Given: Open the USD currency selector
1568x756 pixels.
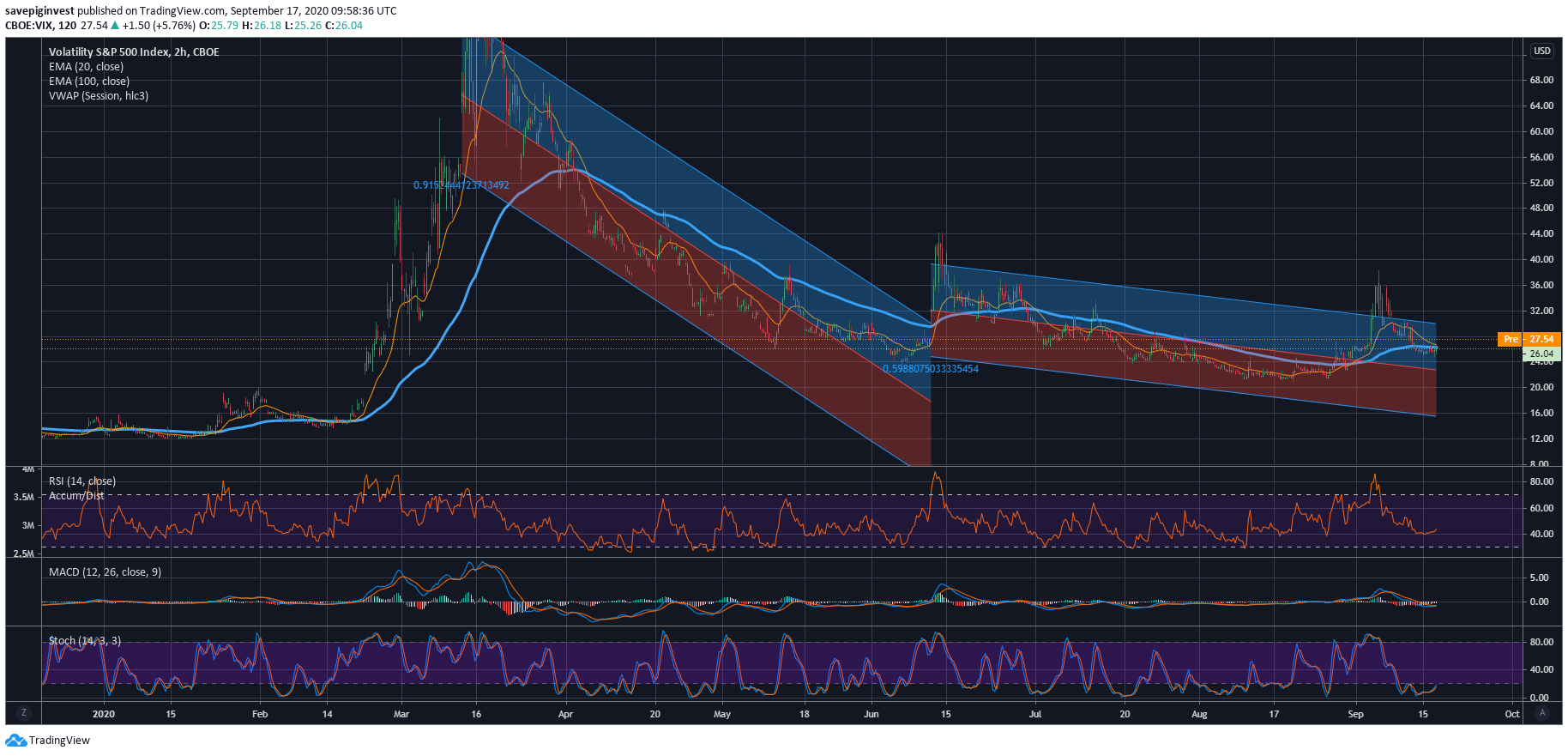Looking at the screenshot, I should pos(1541,51).
